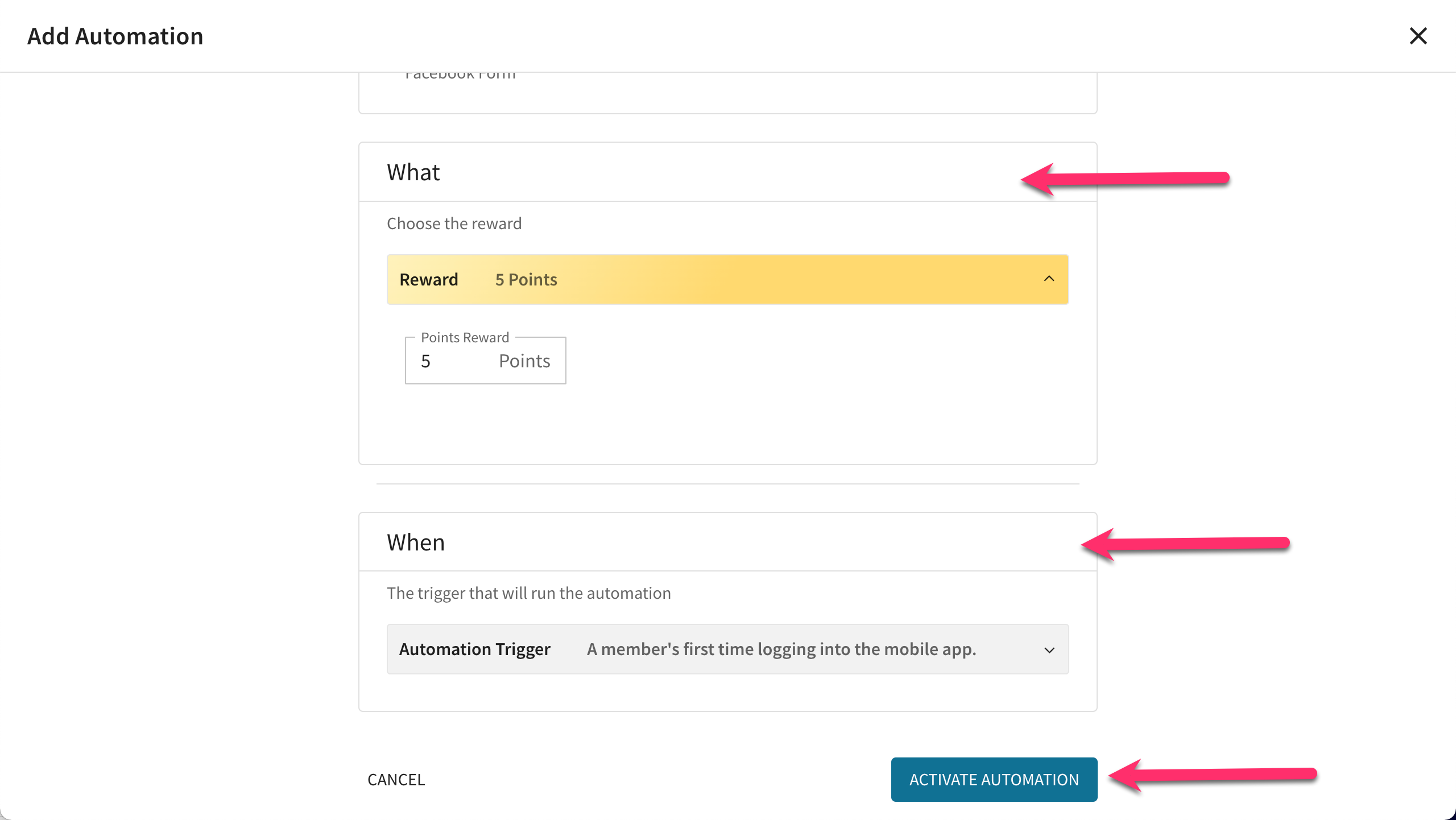This screenshot has width=1456, height=820.
Task: Click the Choose the reward description
Action: (454, 223)
